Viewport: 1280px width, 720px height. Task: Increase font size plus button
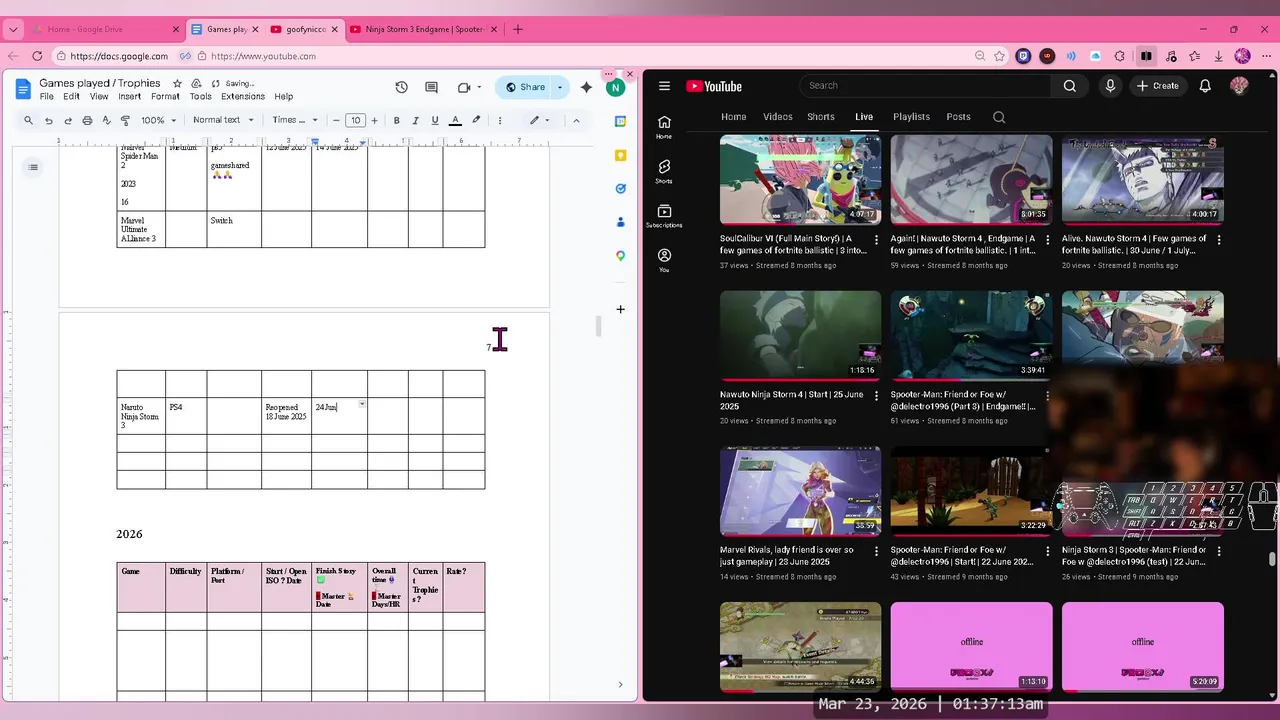pyautogui.click(x=374, y=120)
